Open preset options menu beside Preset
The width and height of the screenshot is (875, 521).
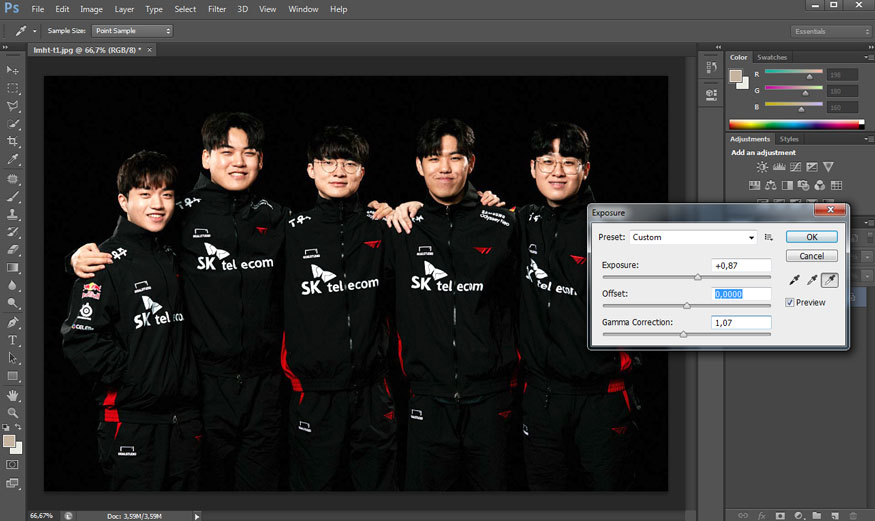pos(768,237)
